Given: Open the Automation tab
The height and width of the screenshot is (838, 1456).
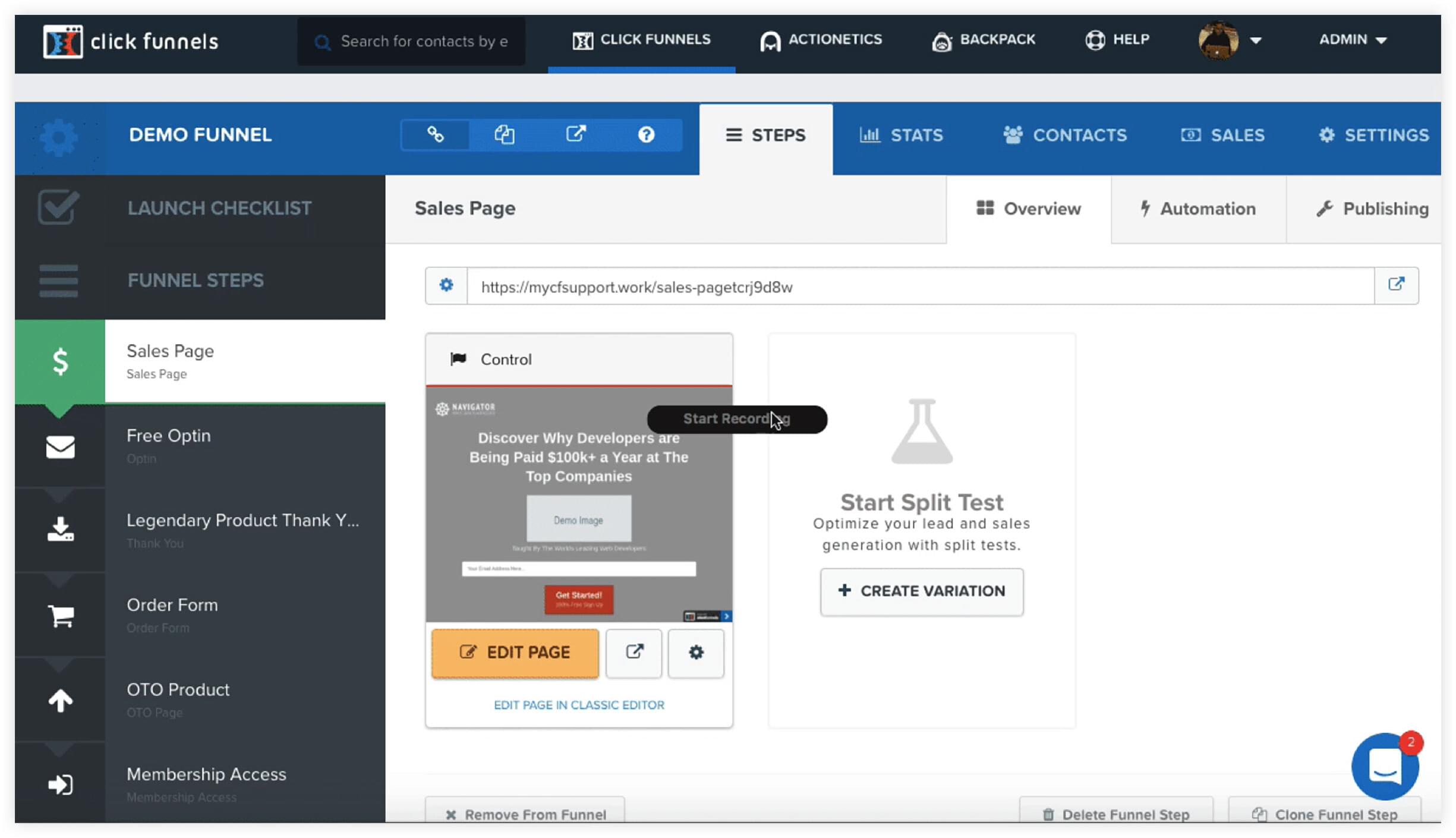Looking at the screenshot, I should click(1197, 209).
